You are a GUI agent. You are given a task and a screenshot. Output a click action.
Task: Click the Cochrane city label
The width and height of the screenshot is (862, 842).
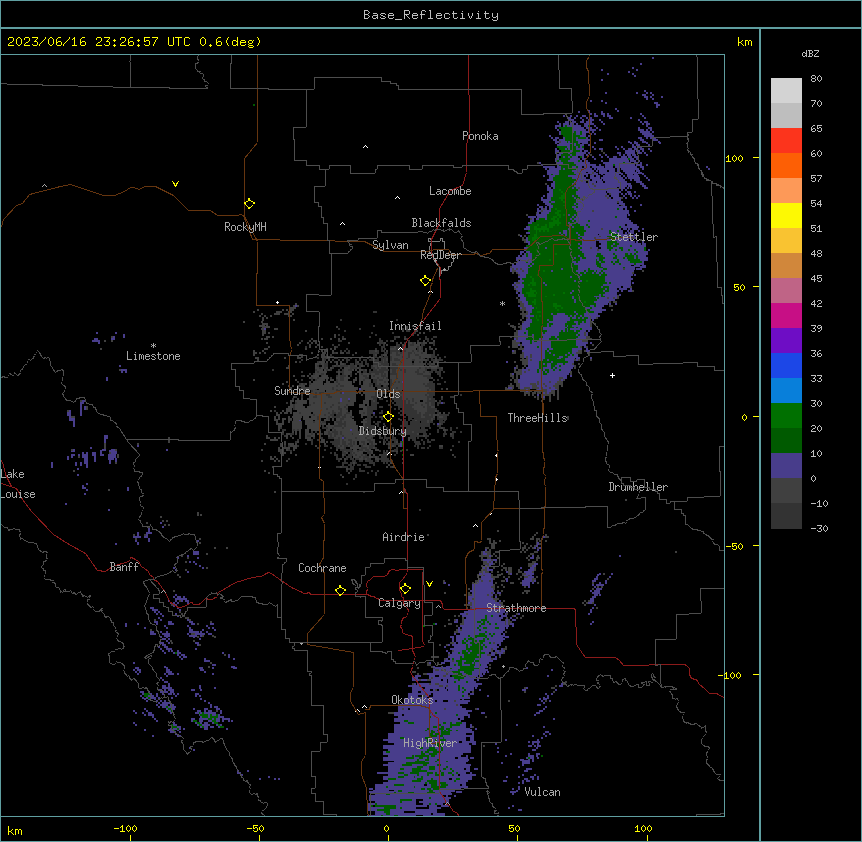coord(322,568)
